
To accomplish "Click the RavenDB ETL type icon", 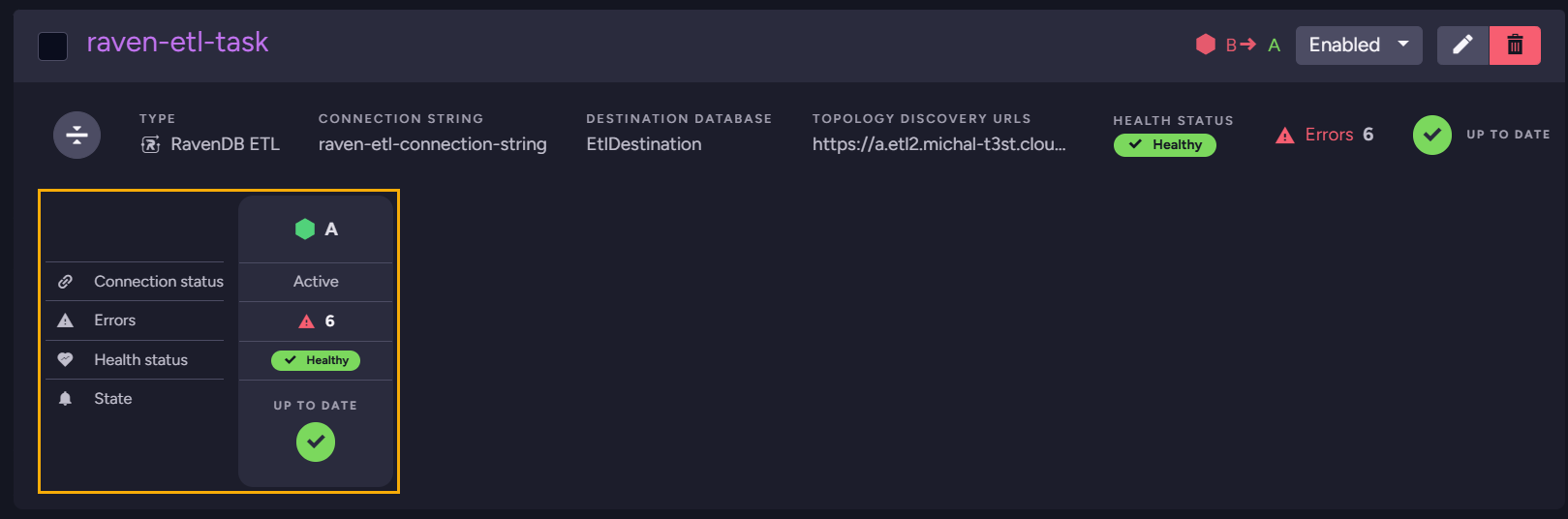I will point(150,144).
